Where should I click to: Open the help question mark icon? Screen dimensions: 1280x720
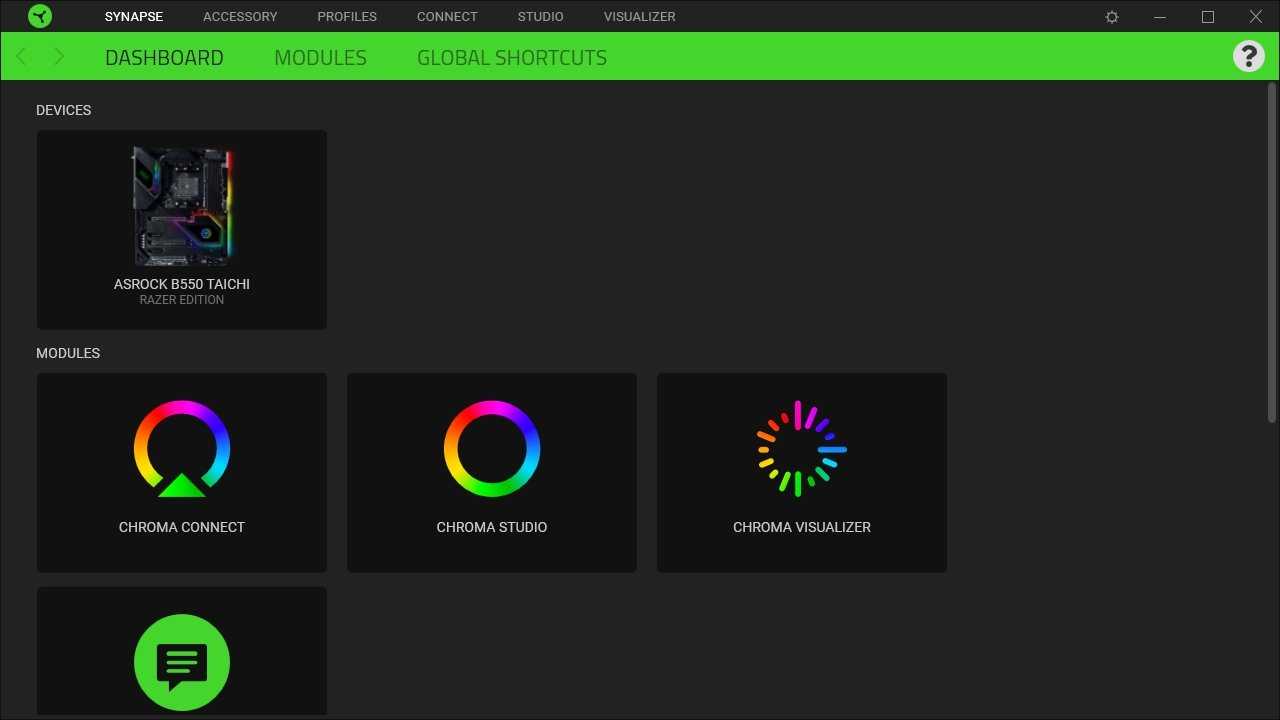[x=1248, y=56]
